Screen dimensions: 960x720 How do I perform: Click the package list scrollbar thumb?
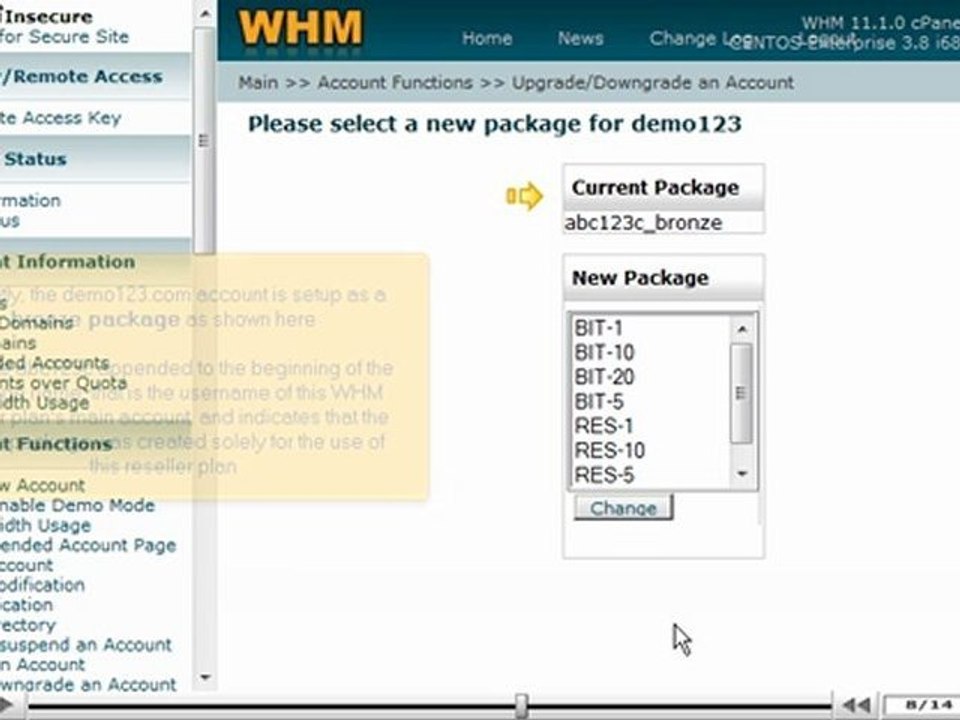pyautogui.click(x=742, y=393)
